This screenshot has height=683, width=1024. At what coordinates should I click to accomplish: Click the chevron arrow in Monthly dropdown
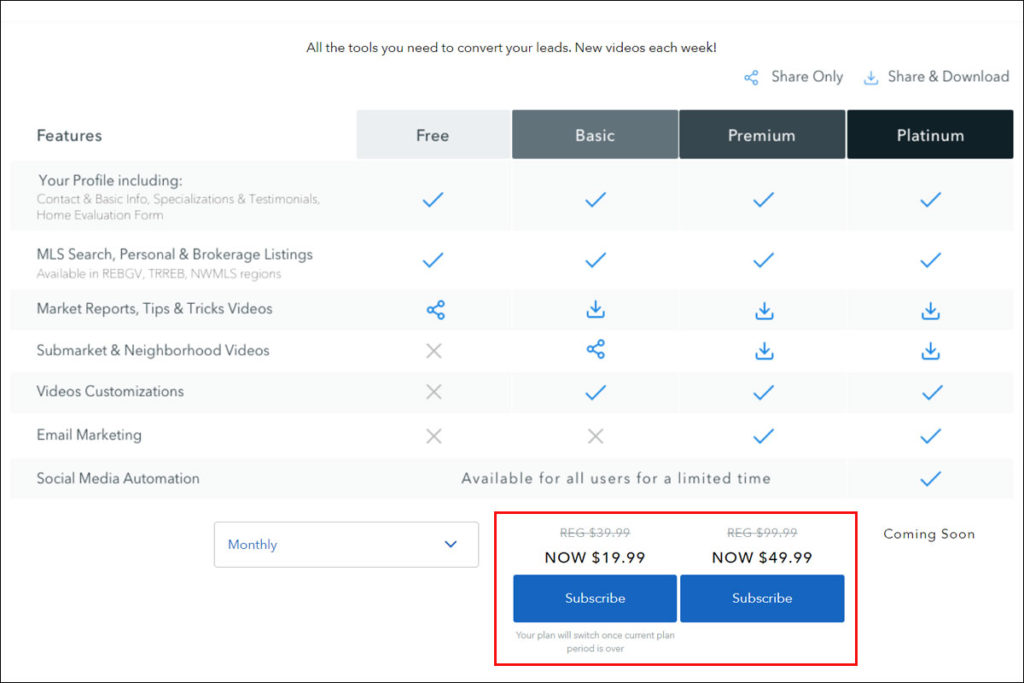coord(450,544)
